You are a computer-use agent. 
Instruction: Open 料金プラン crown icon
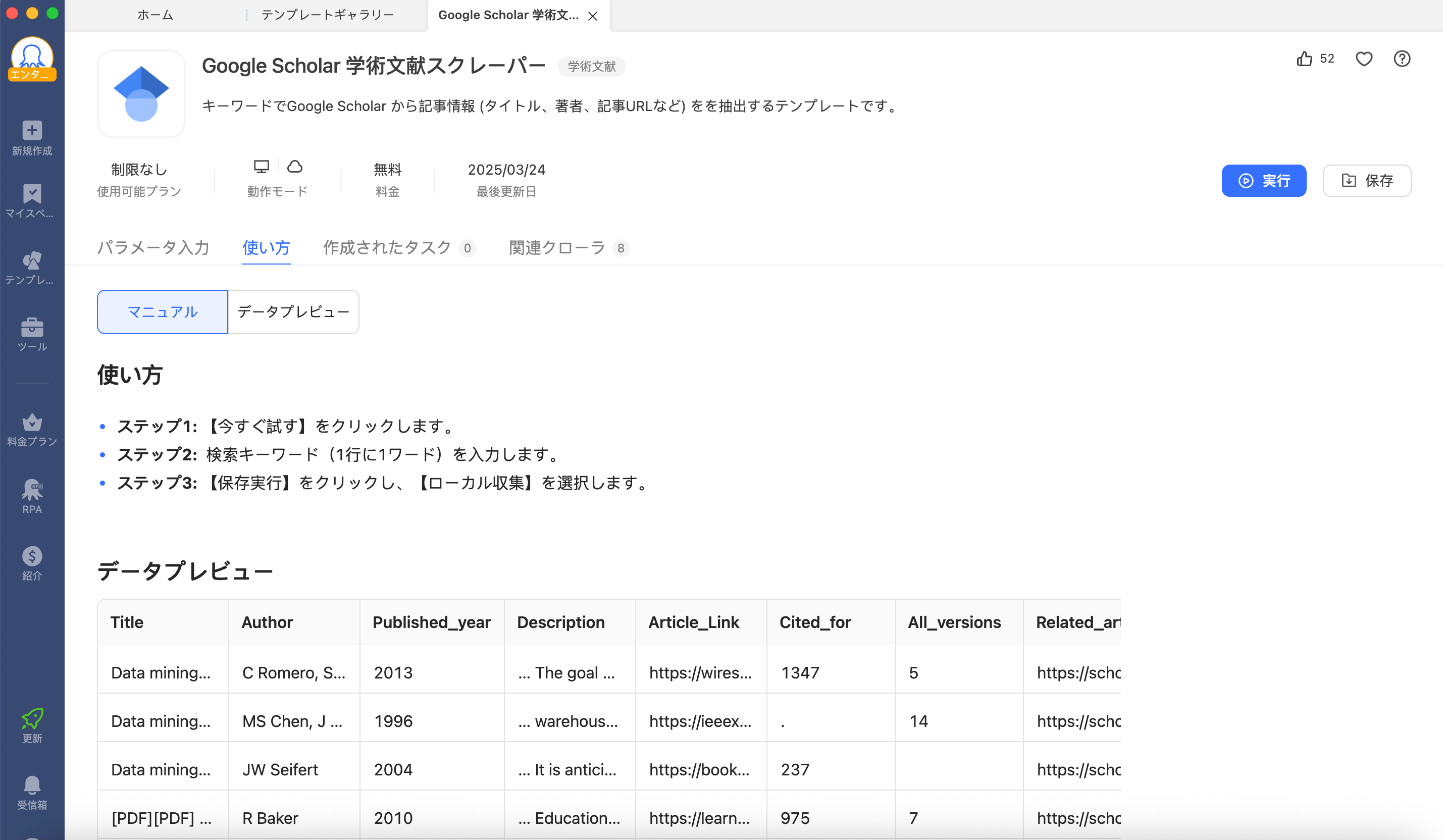click(x=32, y=423)
